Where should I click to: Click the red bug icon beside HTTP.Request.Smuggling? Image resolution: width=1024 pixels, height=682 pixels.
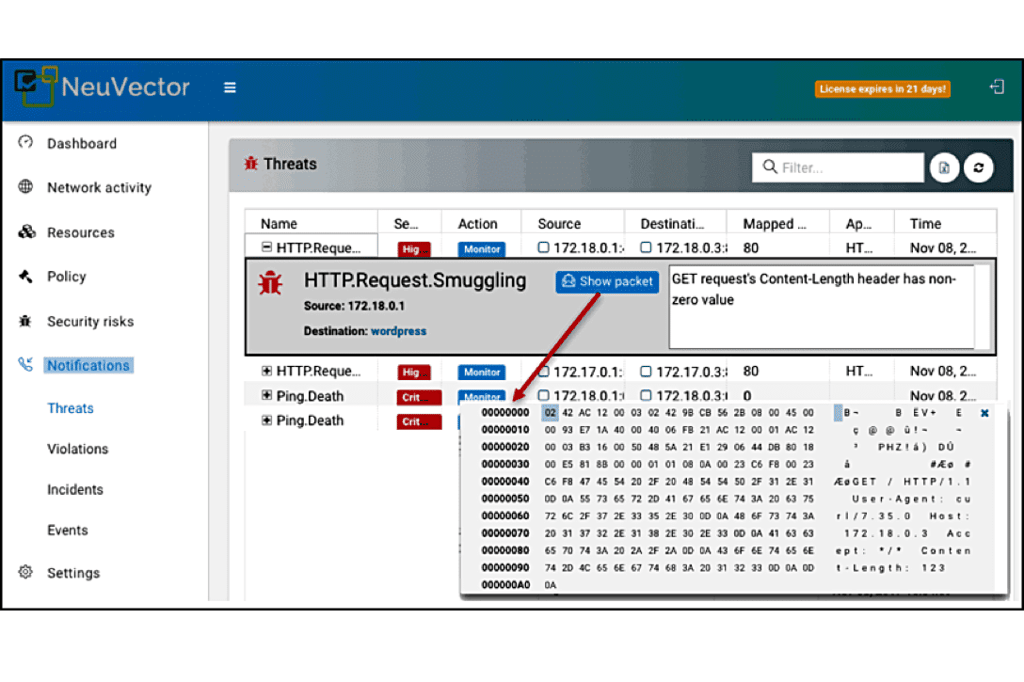pos(270,284)
